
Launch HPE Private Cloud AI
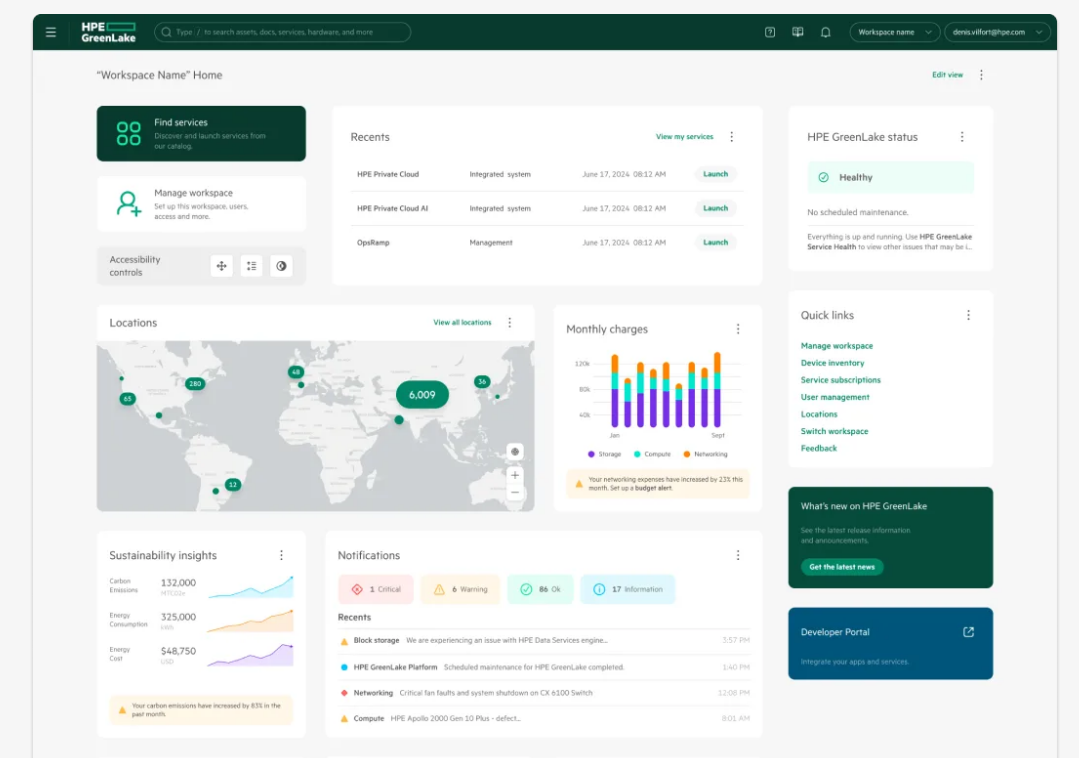[x=716, y=208]
